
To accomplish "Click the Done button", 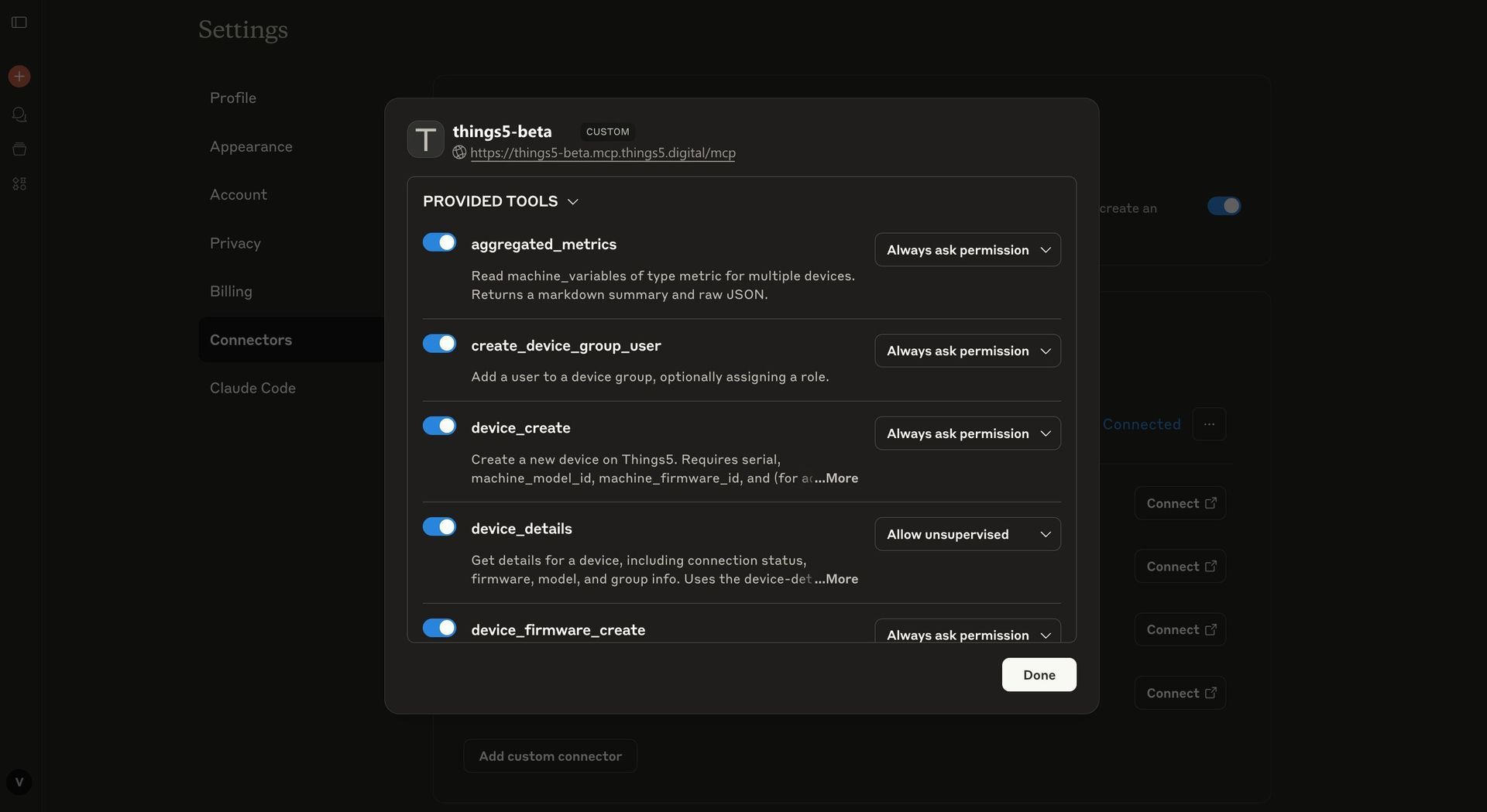I will click(x=1039, y=675).
